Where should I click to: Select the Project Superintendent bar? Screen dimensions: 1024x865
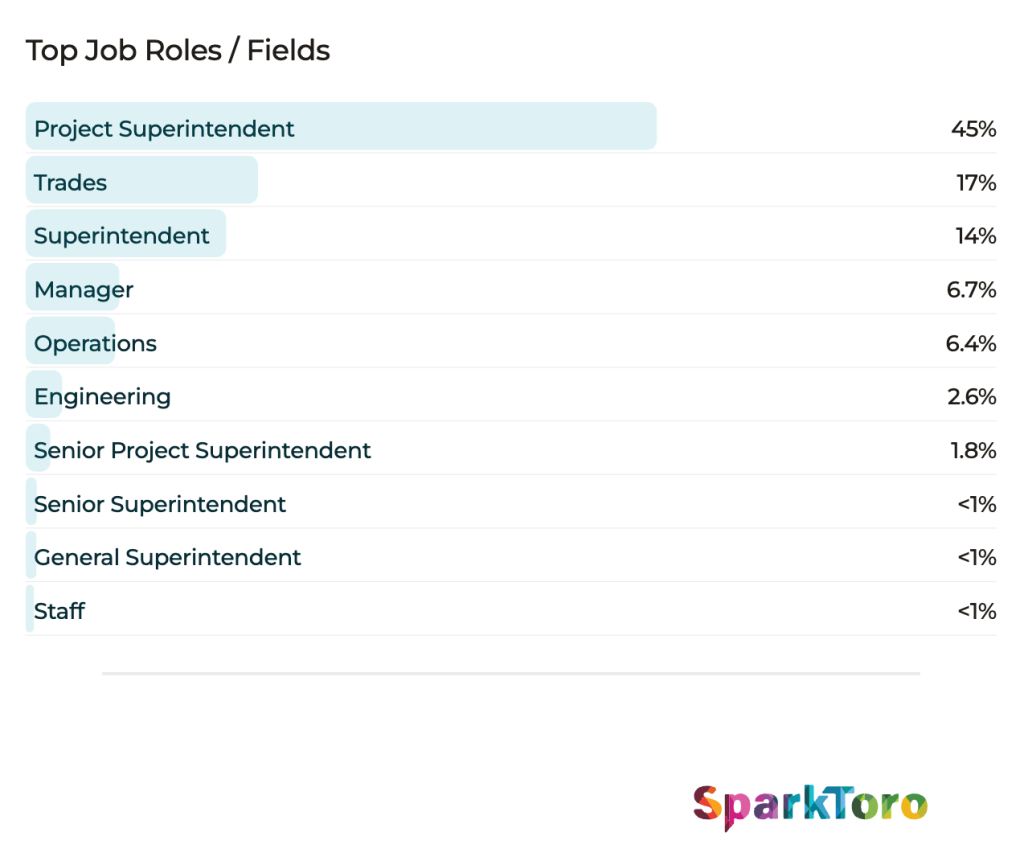[x=341, y=126]
